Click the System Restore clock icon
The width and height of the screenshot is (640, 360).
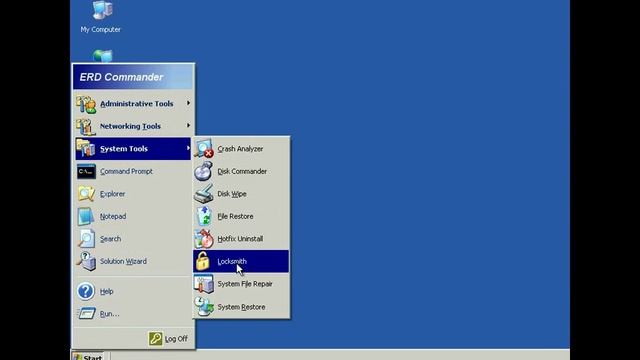[203, 307]
